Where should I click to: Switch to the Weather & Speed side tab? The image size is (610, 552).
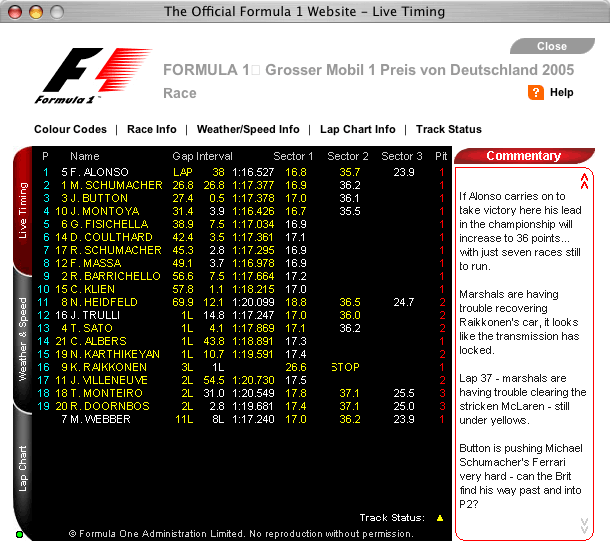point(23,339)
